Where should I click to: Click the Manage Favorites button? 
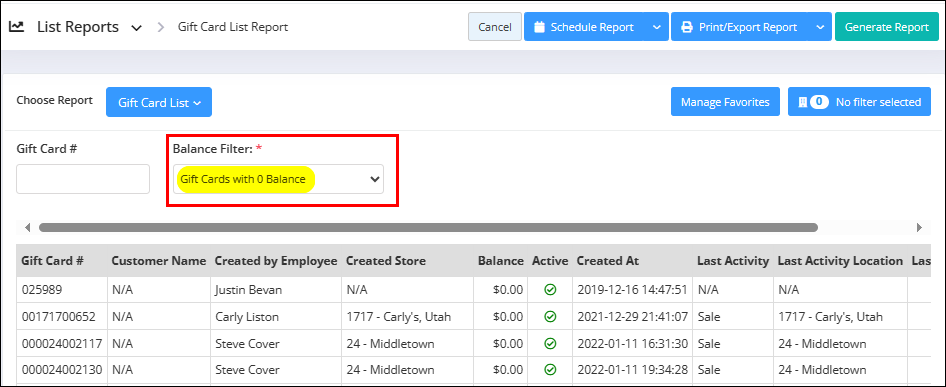[x=725, y=102]
